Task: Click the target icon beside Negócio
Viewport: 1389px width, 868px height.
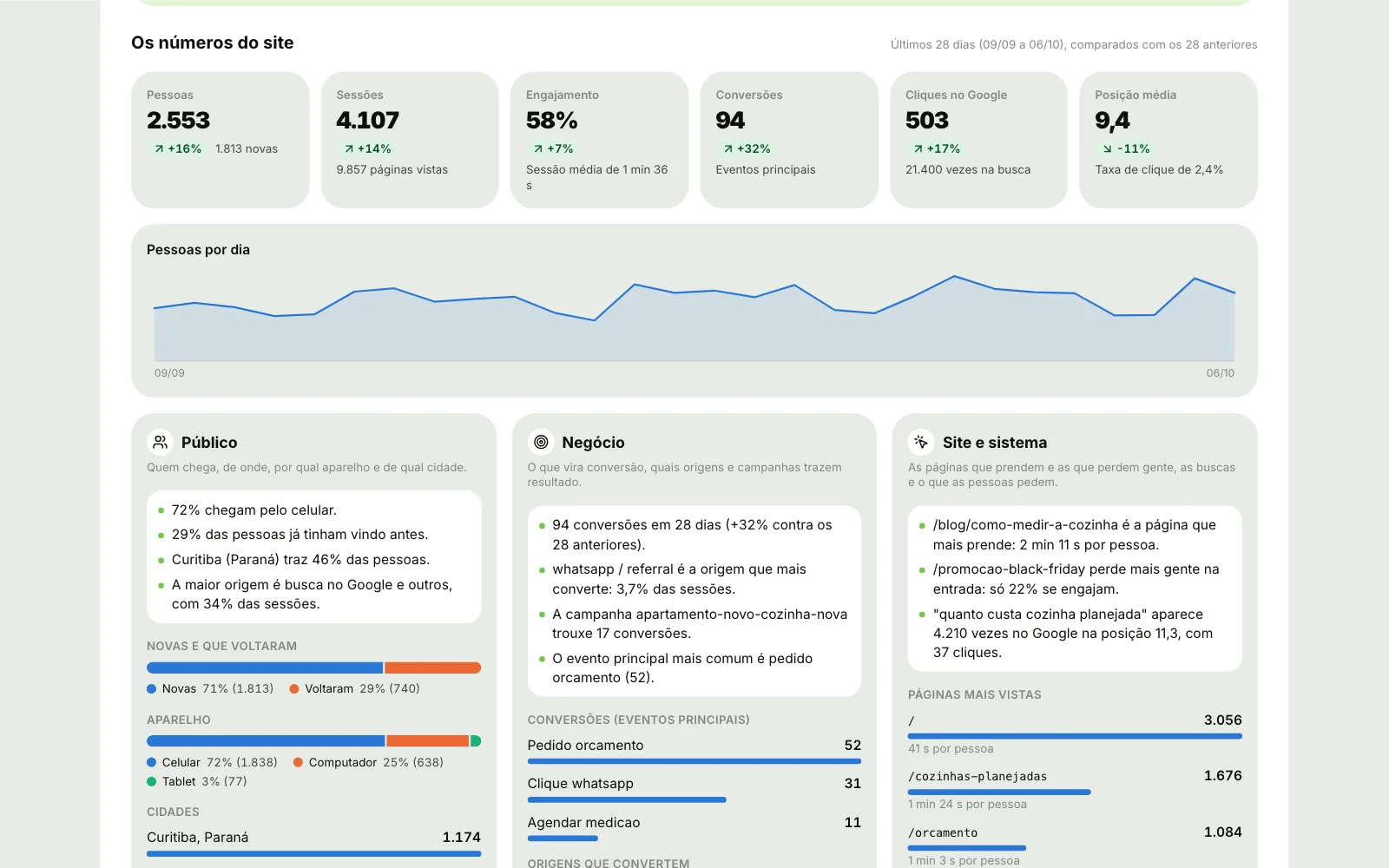Action: coord(541,443)
